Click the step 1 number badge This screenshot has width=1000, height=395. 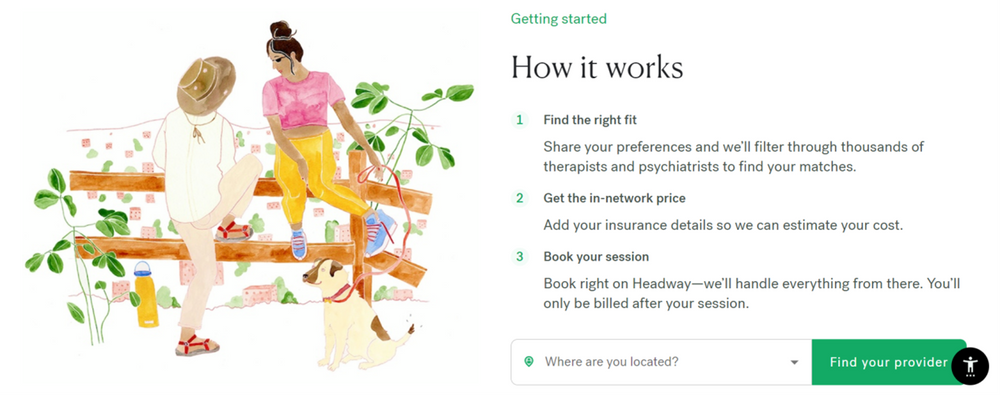pyautogui.click(x=520, y=119)
